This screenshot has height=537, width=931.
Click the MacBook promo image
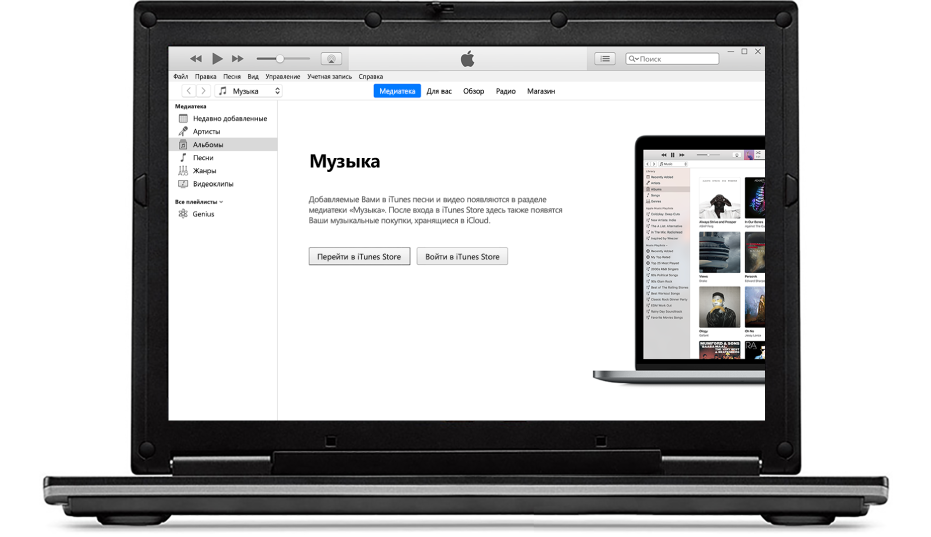[x=679, y=260]
